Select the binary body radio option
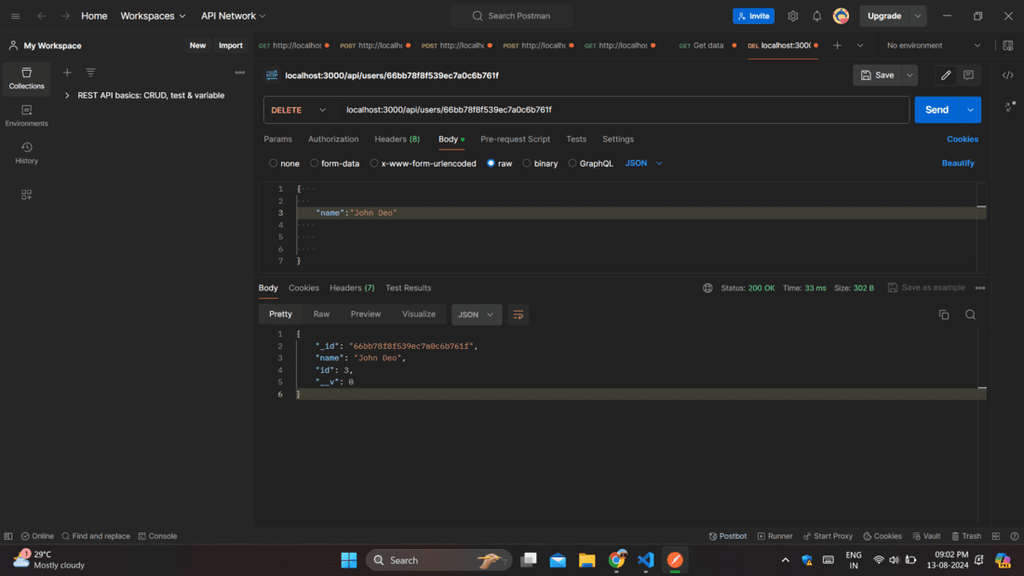 [x=526, y=163]
